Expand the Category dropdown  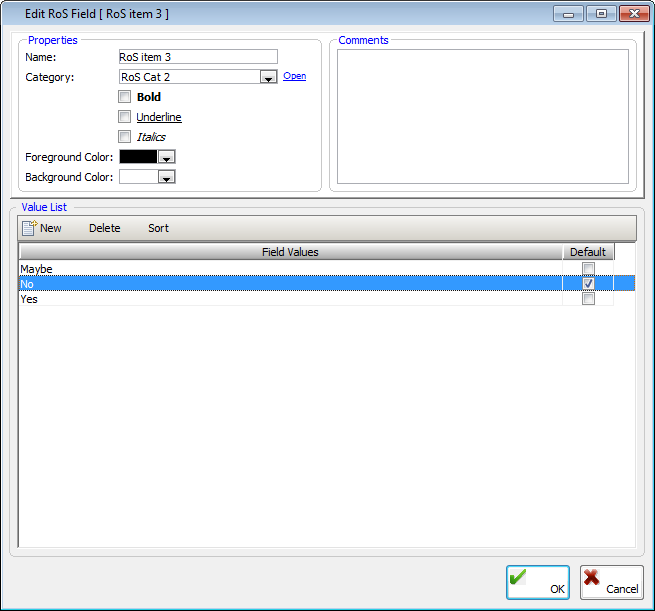pos(268,77)
